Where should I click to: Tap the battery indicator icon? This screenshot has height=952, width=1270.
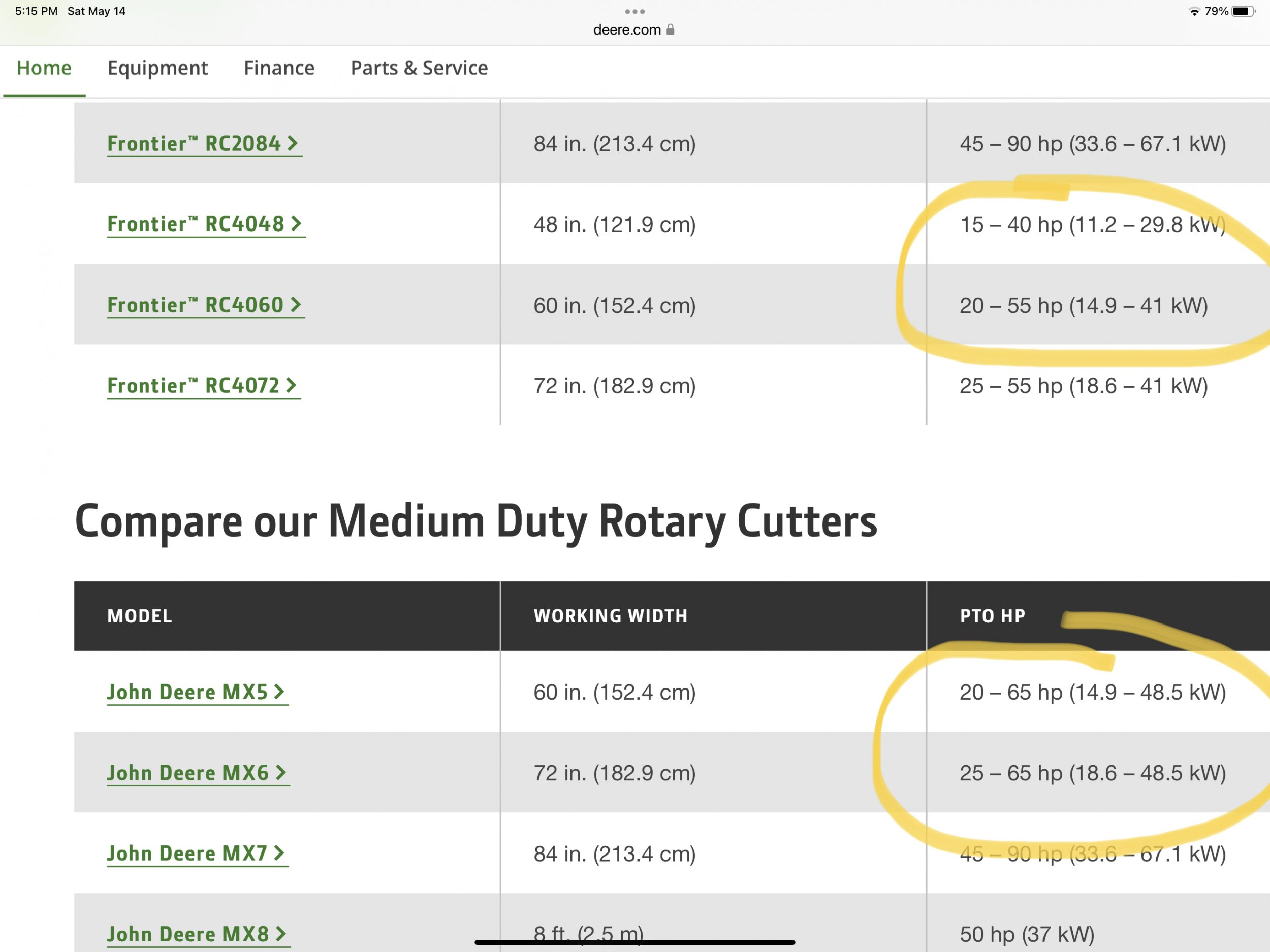click(x=1243, y=12)
